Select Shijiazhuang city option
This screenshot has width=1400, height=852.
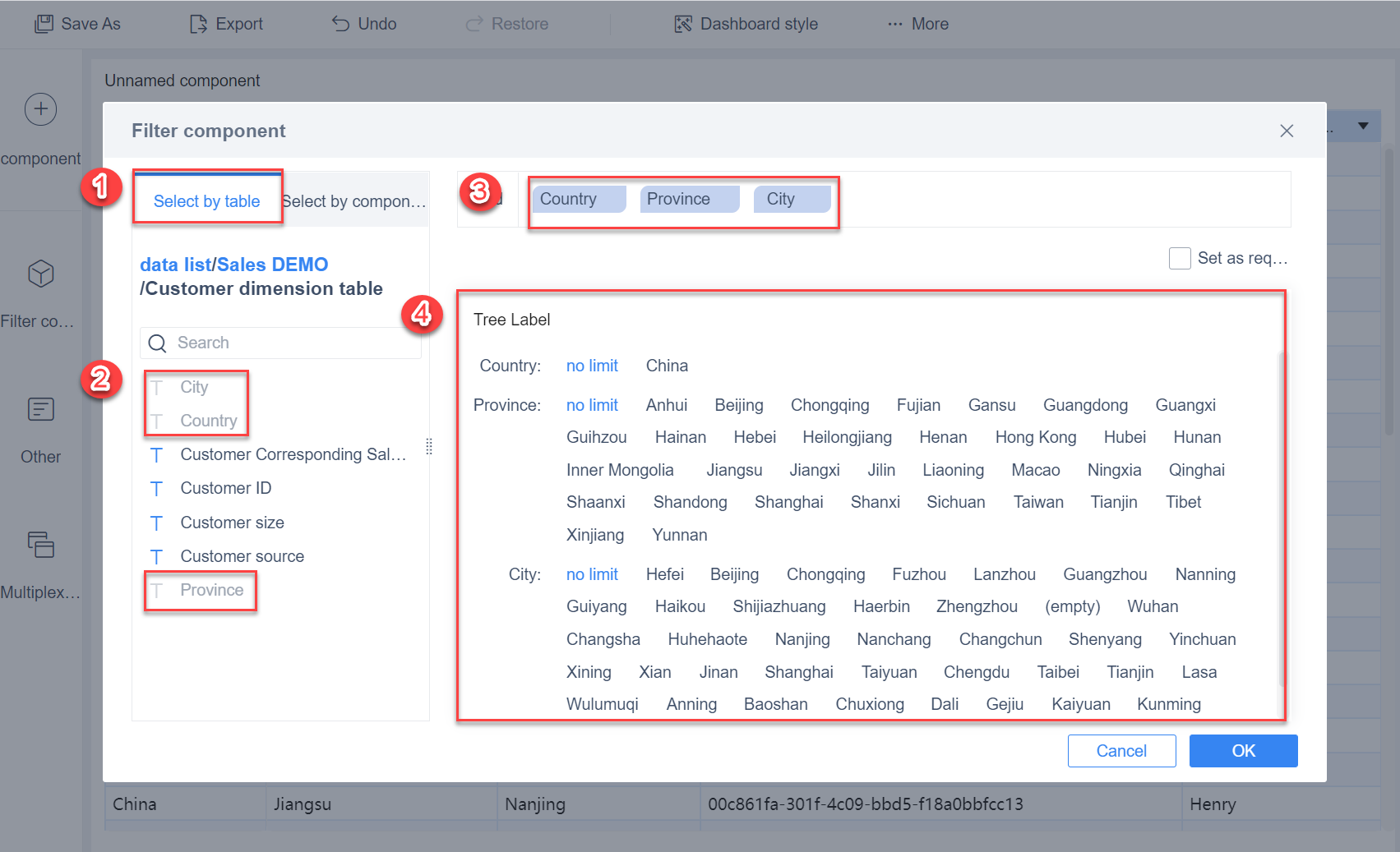pyautogui.click(x=779, y=606)
